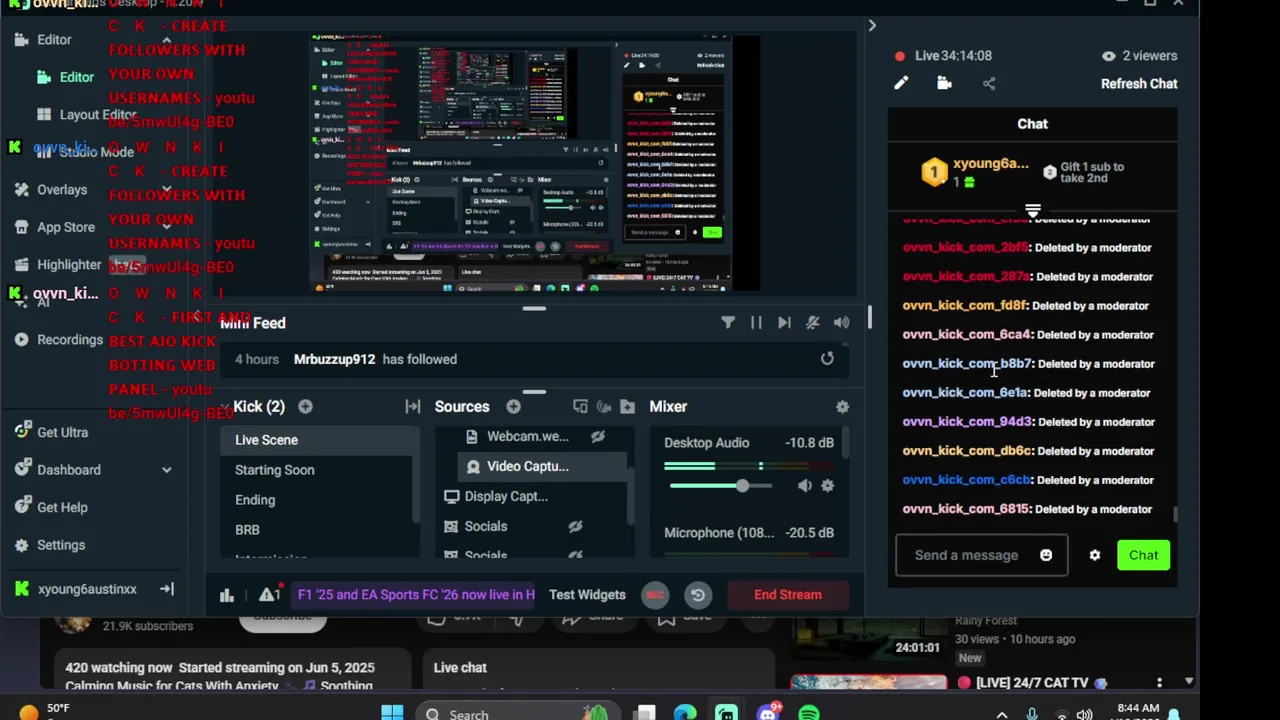Add a source folder
1280x720 pixels.
tap(627, 407)
